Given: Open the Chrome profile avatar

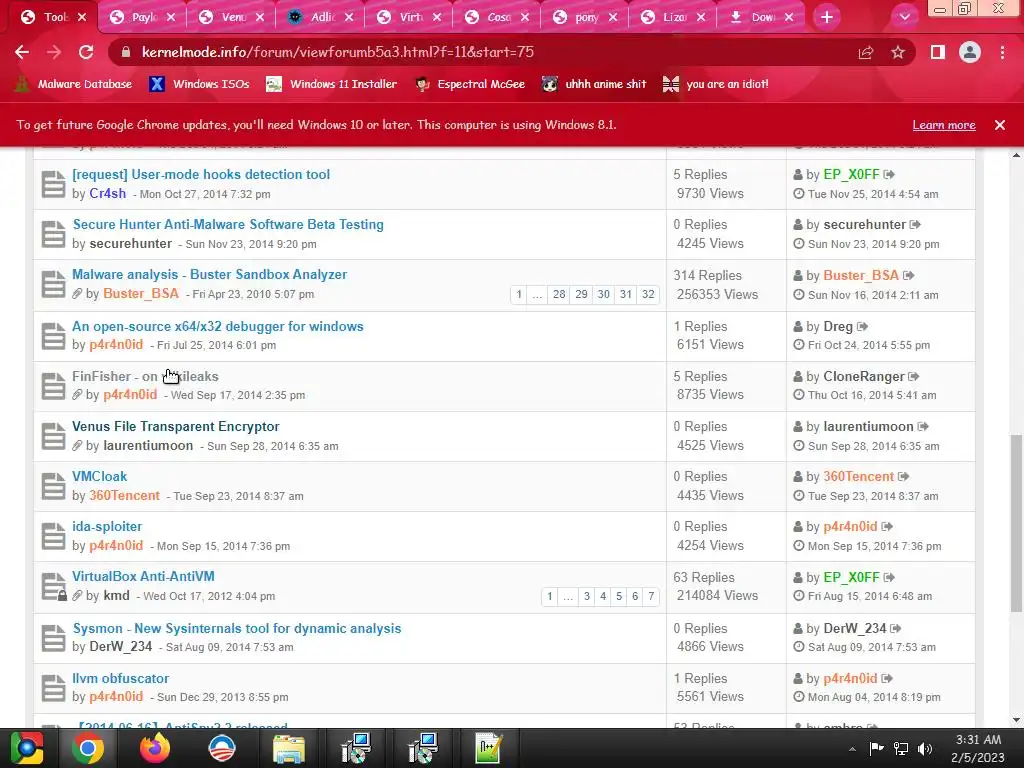Looking at the screenshot, I should coord(970,52).
